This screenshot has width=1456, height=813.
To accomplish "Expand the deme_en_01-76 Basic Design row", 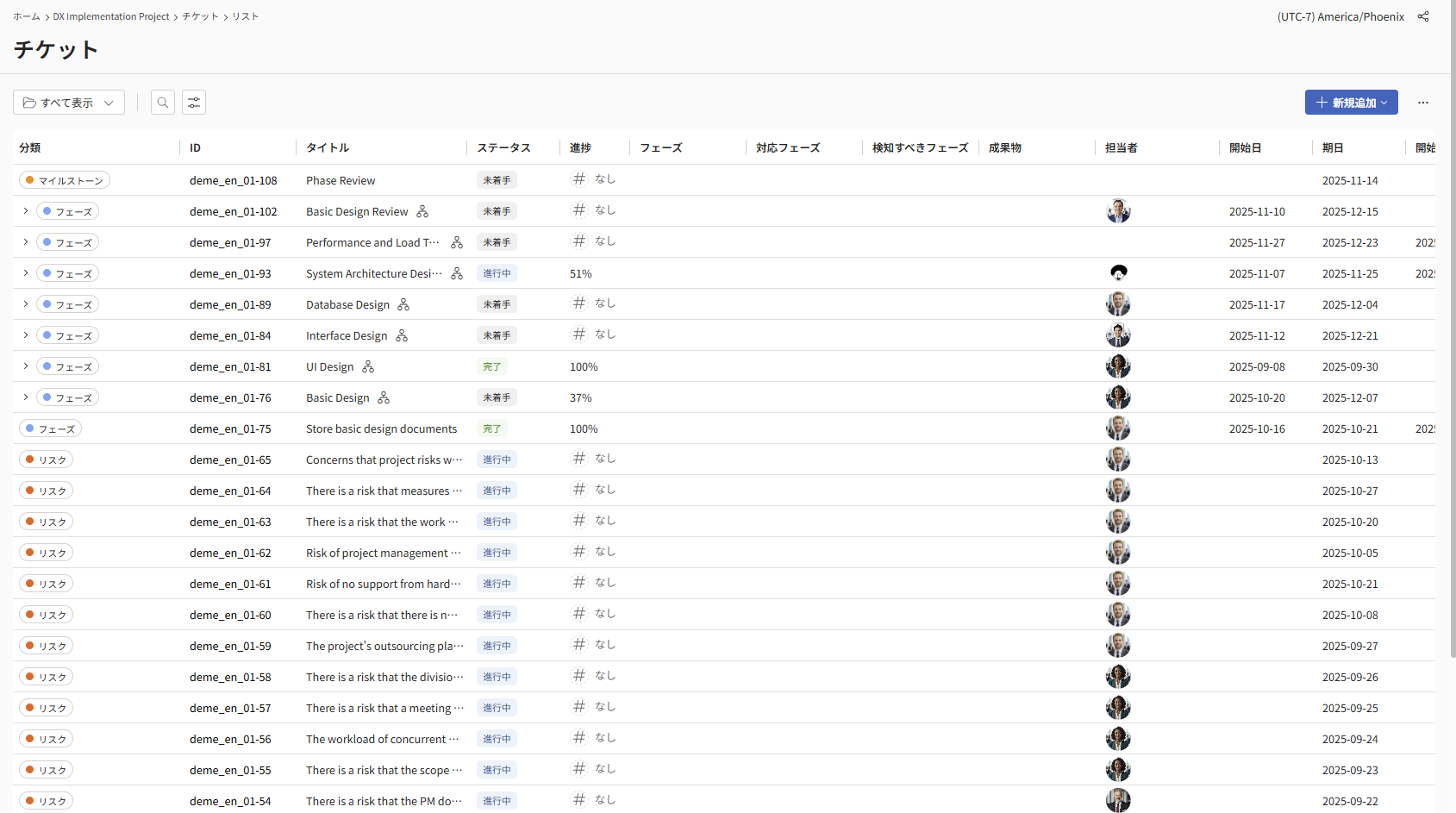I will (26, 397).
